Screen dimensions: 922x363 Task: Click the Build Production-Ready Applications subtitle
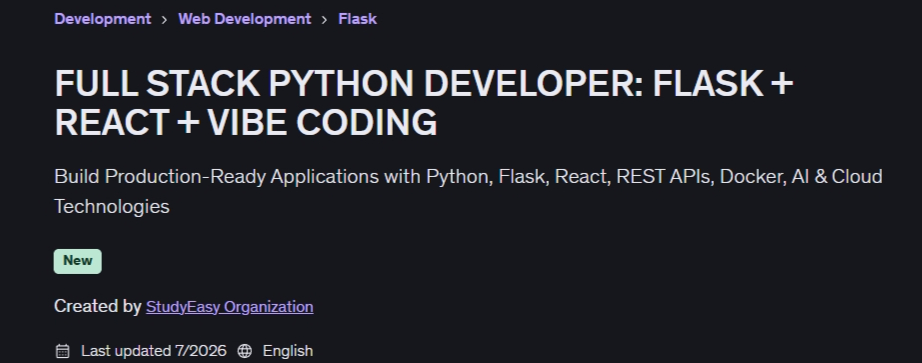point(468,191)
